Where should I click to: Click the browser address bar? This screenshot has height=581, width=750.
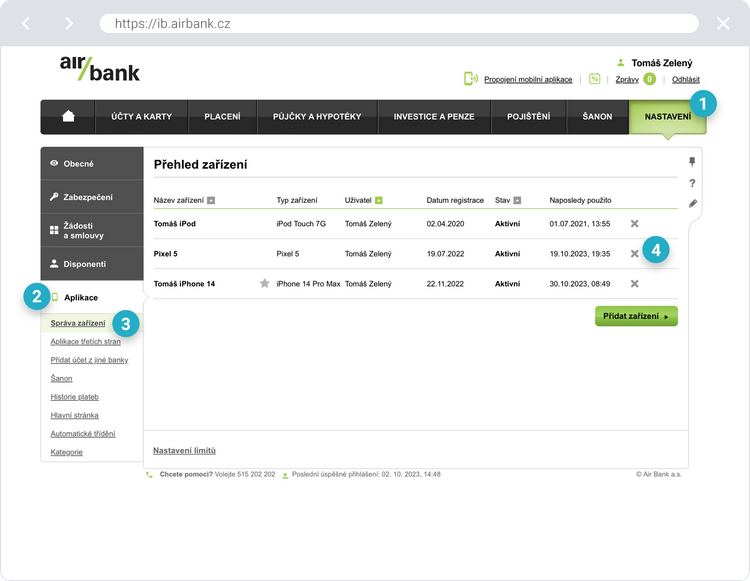[x=400, y=23]
